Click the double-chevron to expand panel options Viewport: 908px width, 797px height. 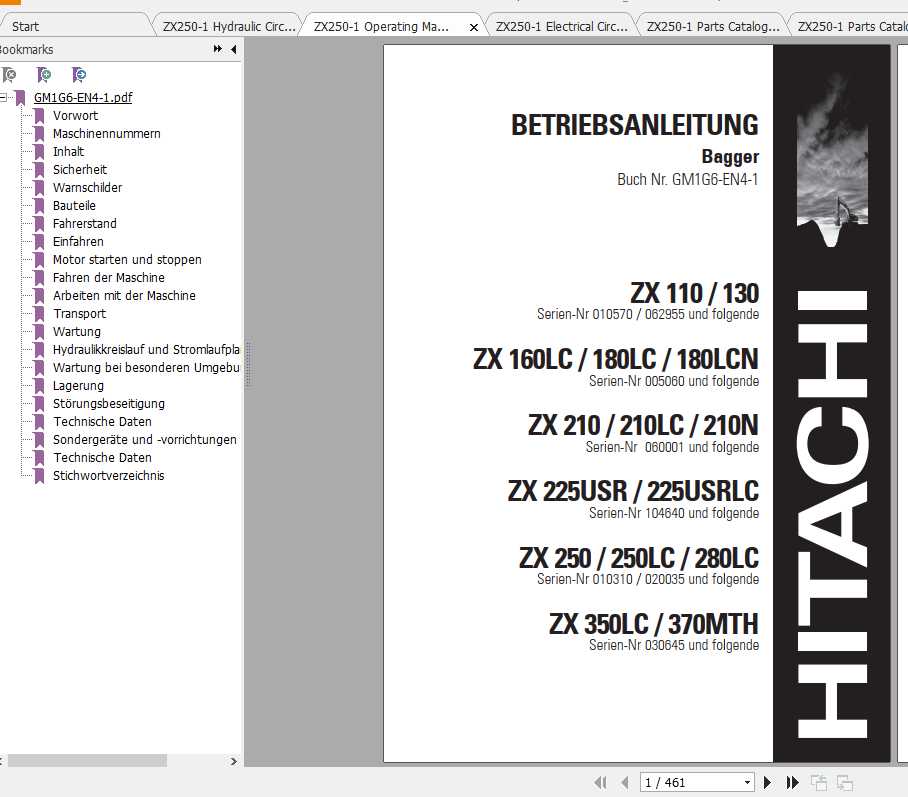pyautogui.click(x=217, y=48)
